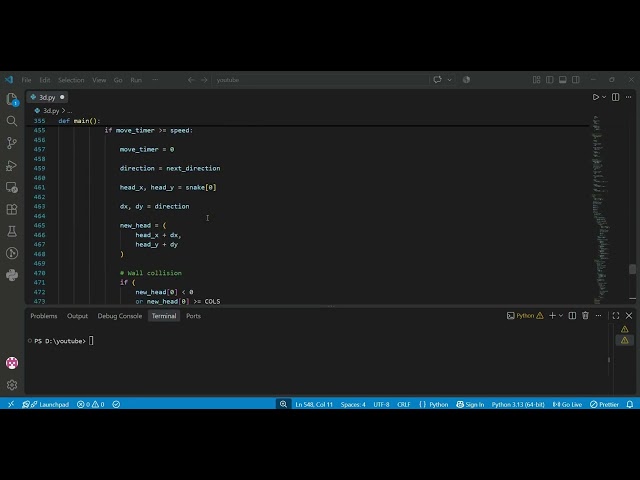The height and width of the screenshot is (480, 640).
Task: Open the Explorer view in activity bar
Action: (12, 99)
